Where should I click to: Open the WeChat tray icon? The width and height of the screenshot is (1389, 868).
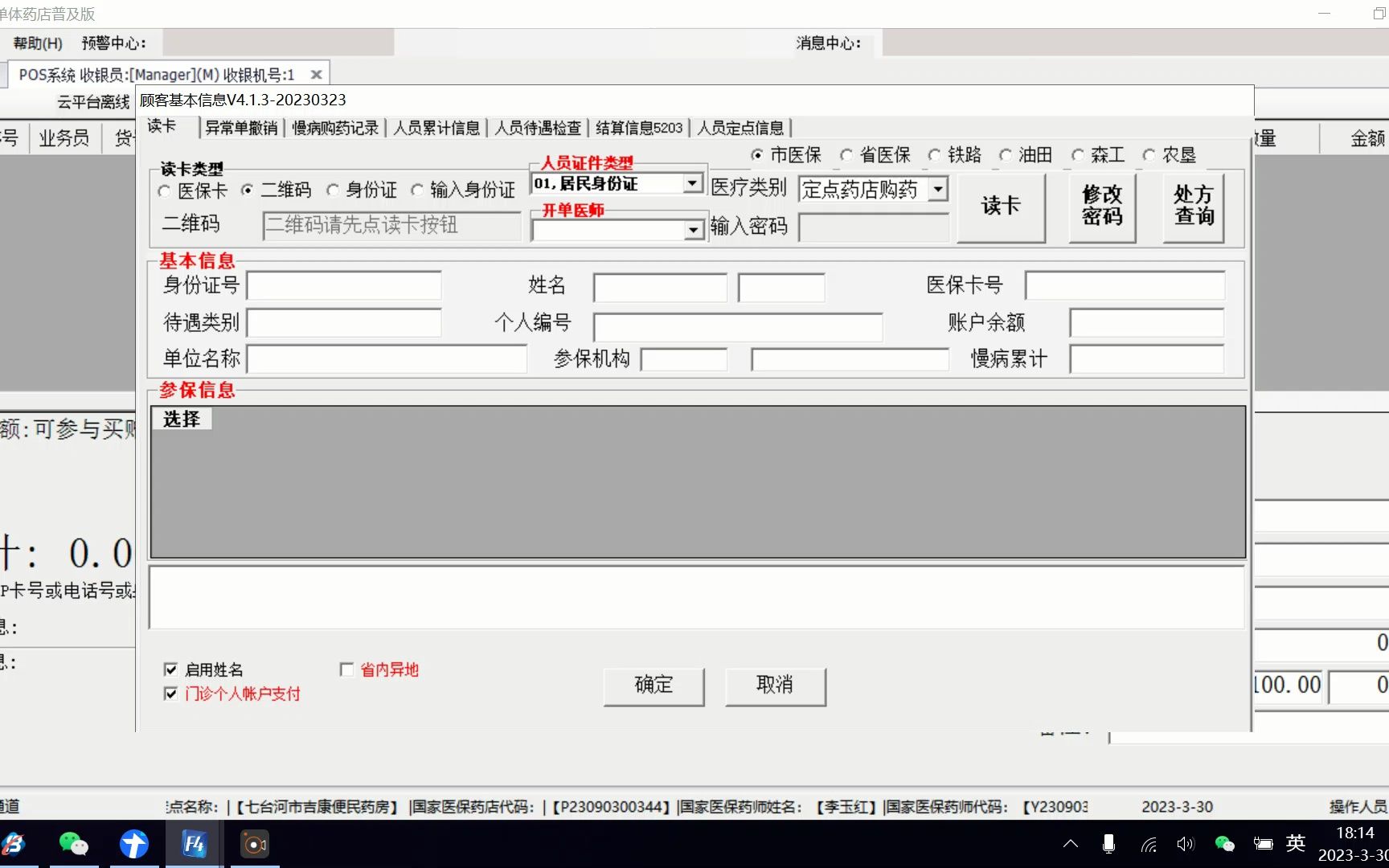point(1224,844)
